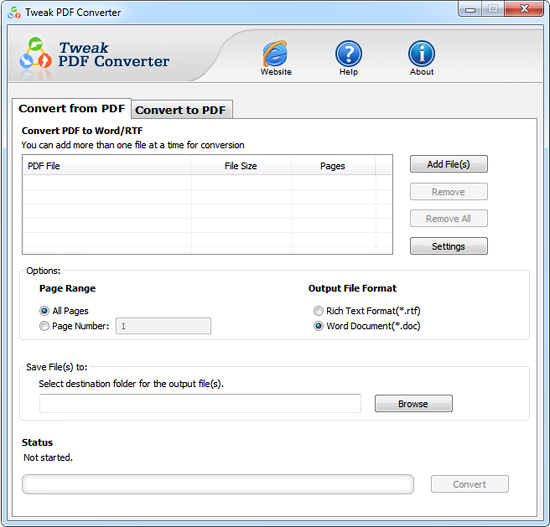This screenshot has height=527, width=550.
Task: Click the Page Number input field
Action: pos(163,326)
